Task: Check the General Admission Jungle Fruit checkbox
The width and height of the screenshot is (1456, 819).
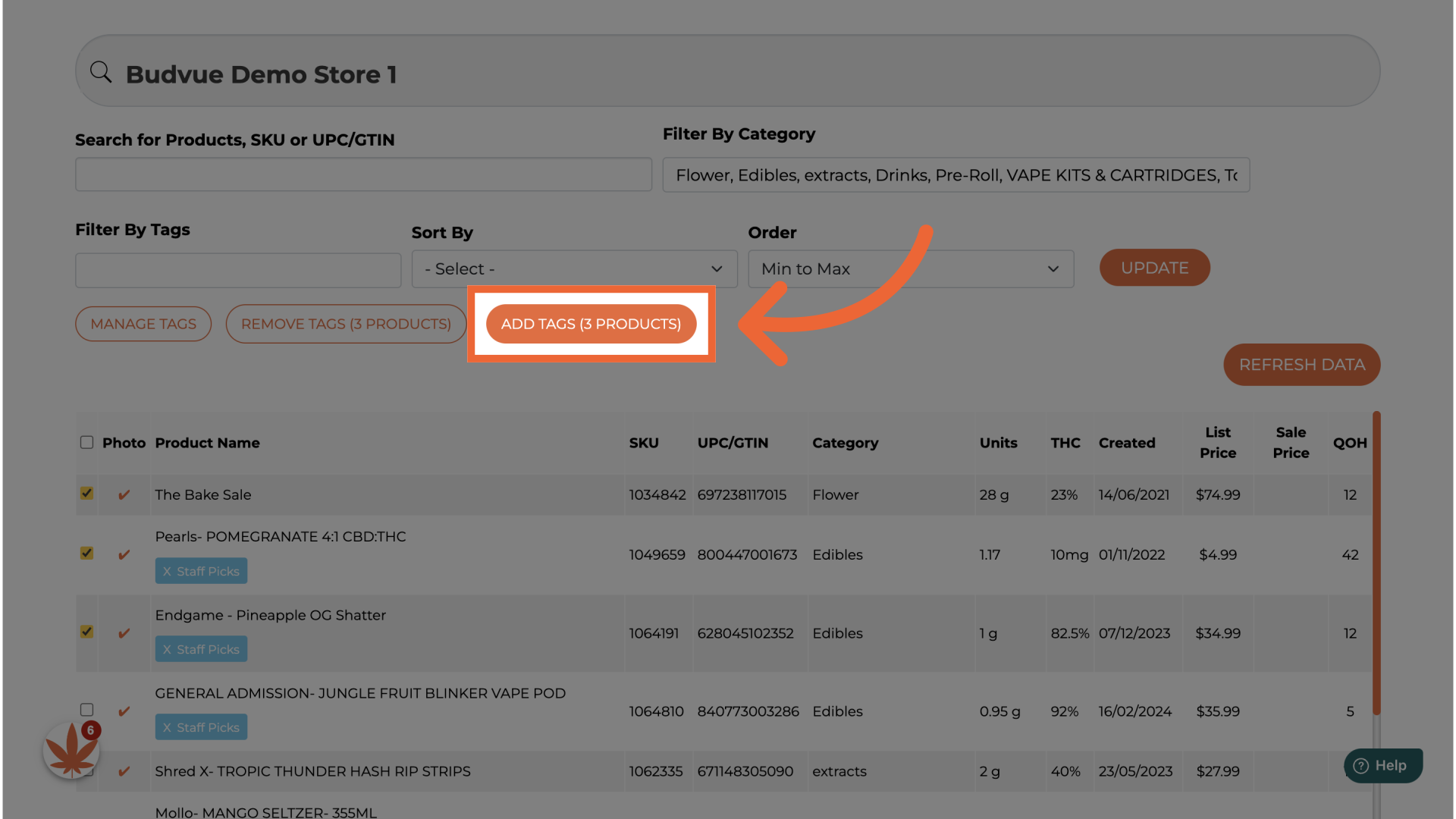Action: click(x=87, y=710)
